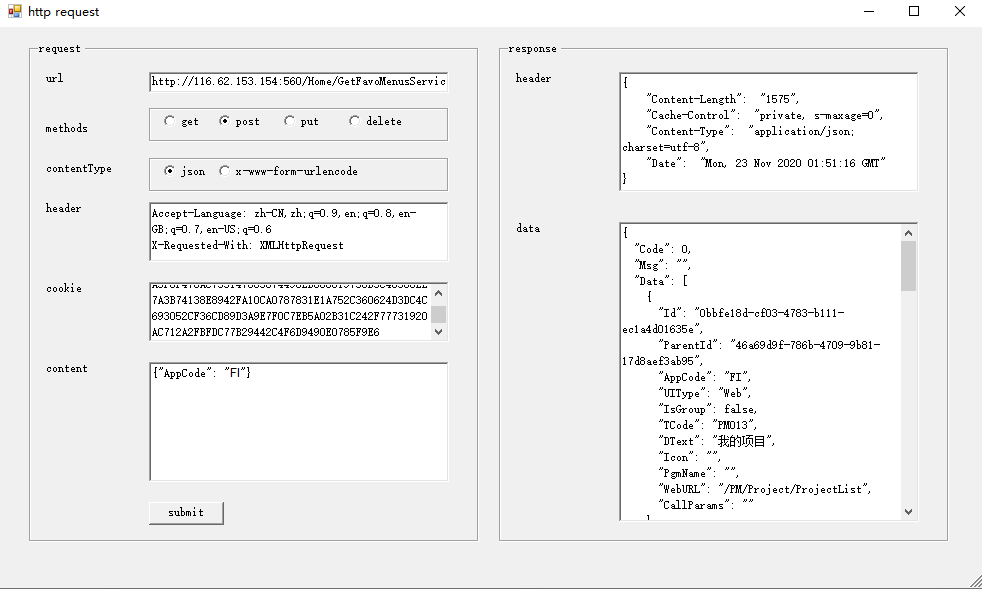Set contentType to x-www-form-urlencode

click(x=225, y=171)
